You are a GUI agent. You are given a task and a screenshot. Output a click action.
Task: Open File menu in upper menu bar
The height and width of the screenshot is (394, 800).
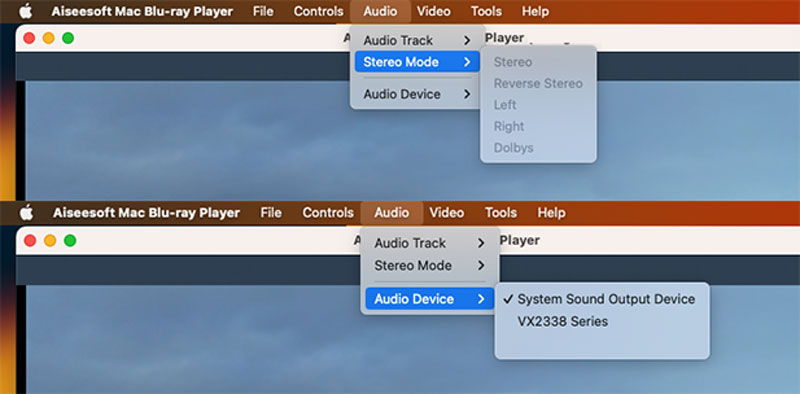click(x=263, y=11)
